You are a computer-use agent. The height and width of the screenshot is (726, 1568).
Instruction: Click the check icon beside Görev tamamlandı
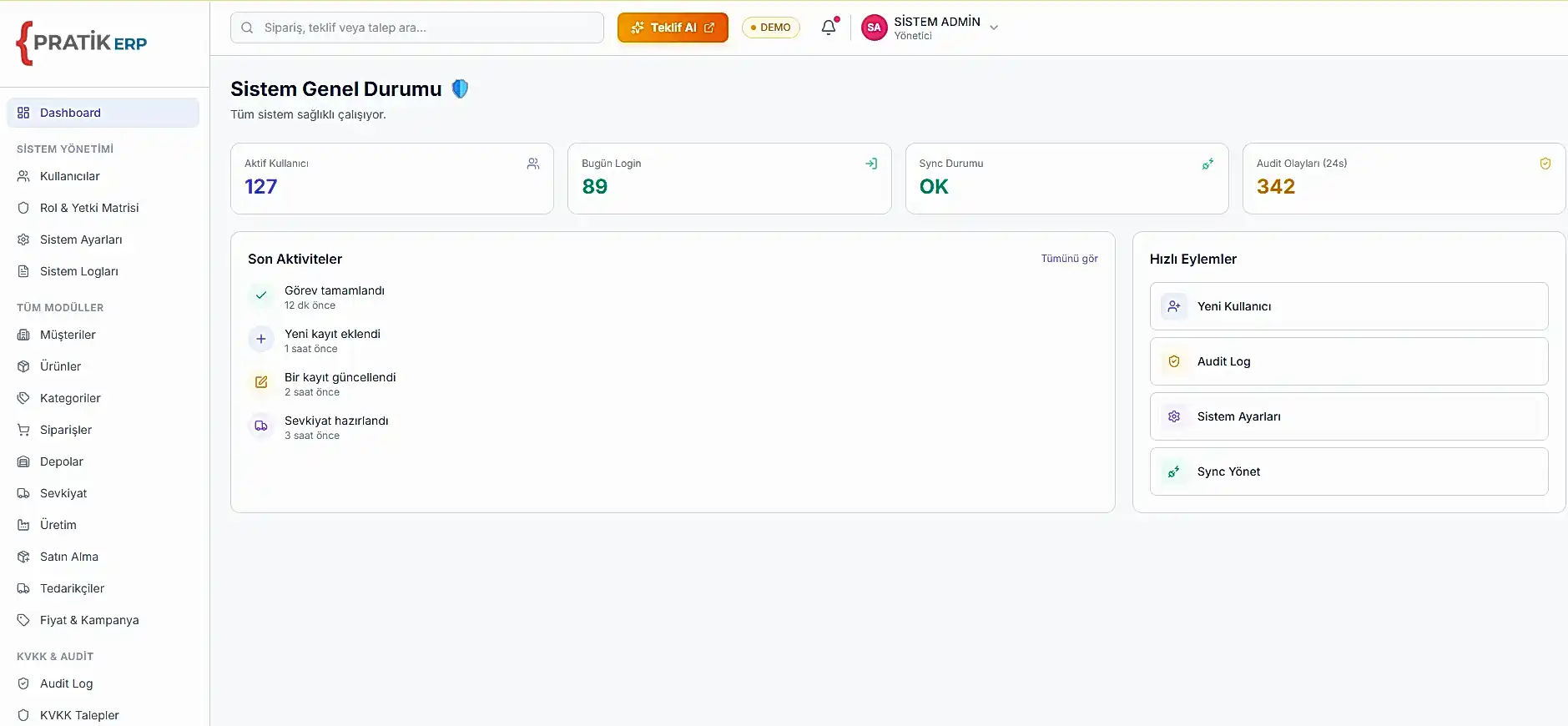(261, 295)
